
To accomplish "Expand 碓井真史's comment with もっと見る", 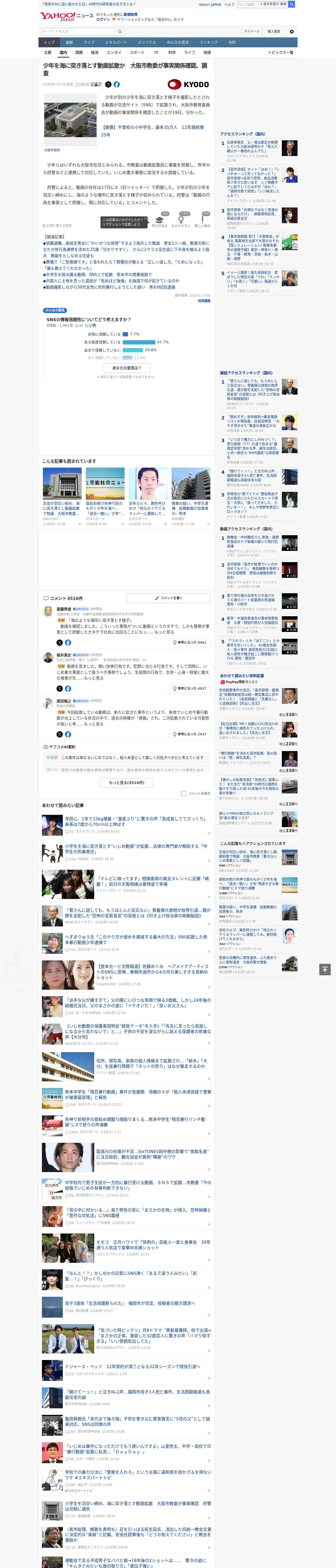I will [93, 678].
